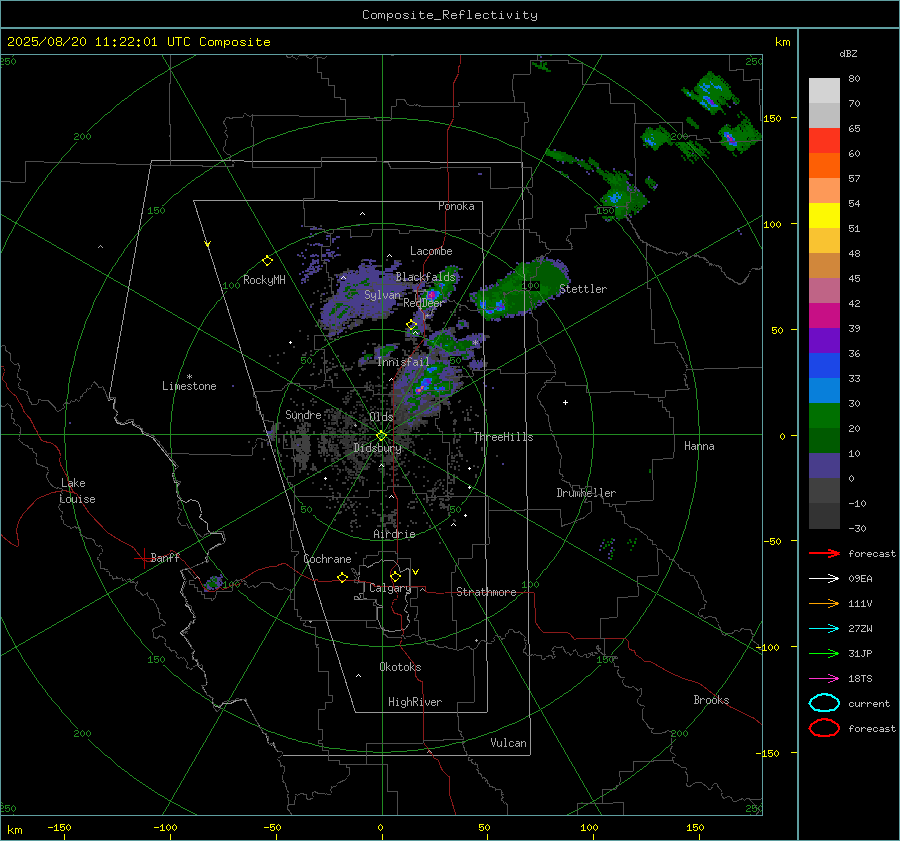Image resolution: width=900 pixels, height=841 pixels.
Task: Click the small echo southeast of Banff
Action: point(214,583)
